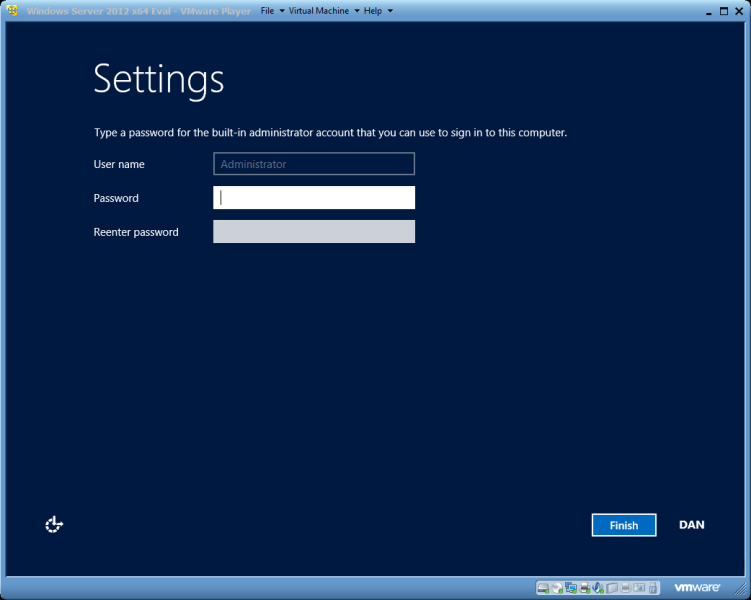
Task: Focus the Password input field
Action: [314, 198]
